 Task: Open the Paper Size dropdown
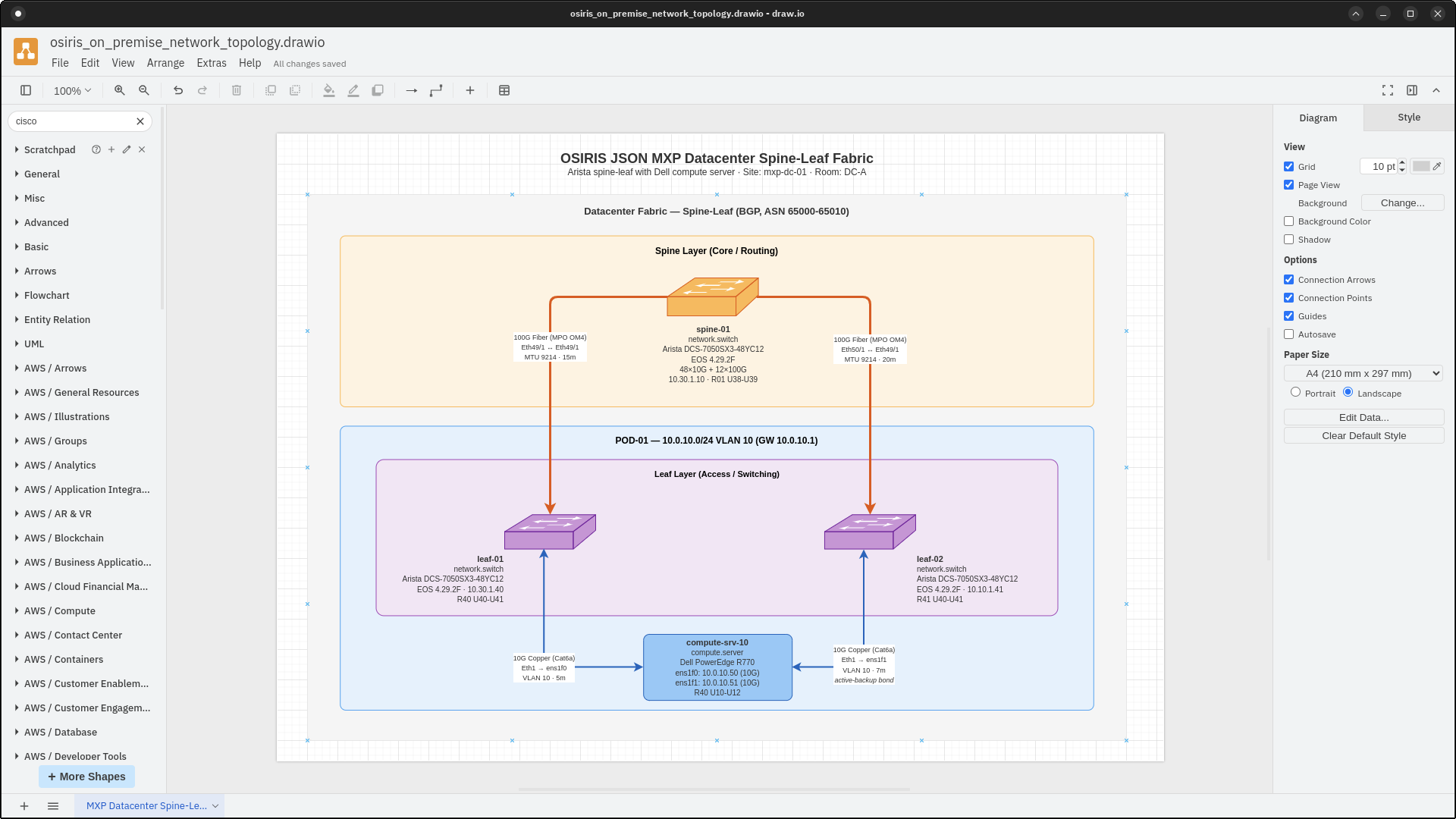click(1363, 373)
